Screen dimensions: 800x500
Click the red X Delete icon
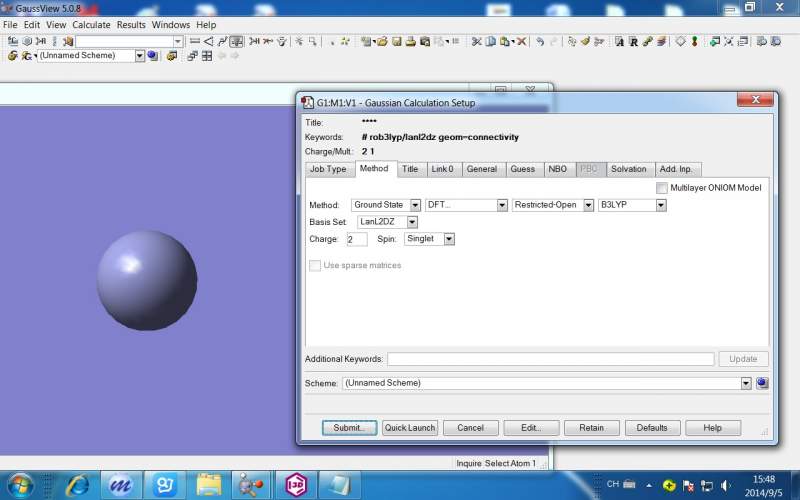pos(521,41)
